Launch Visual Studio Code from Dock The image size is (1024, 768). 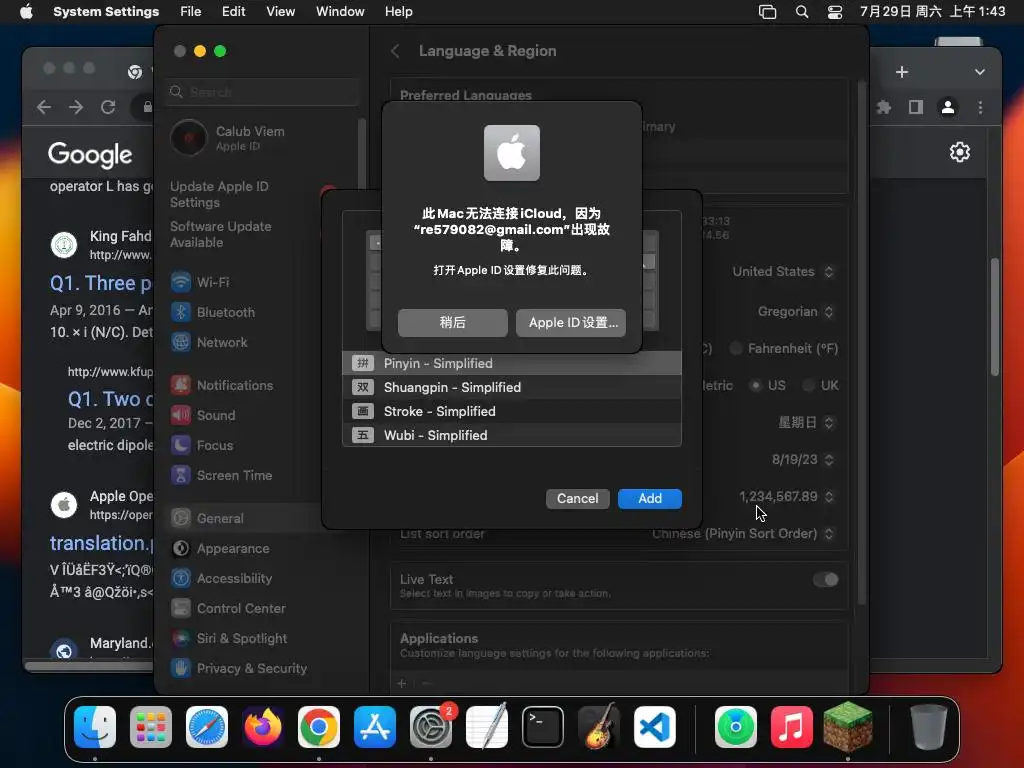click(655, 727)
